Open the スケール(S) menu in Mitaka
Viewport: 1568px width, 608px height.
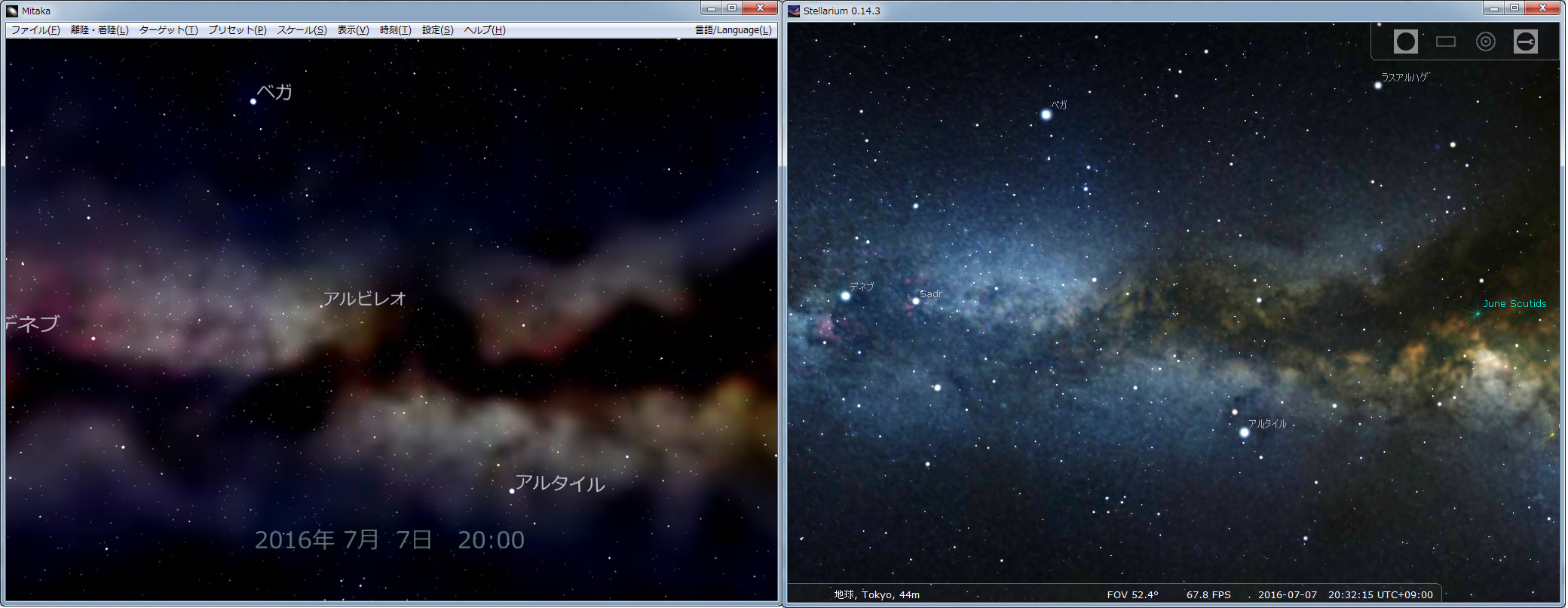302,30
